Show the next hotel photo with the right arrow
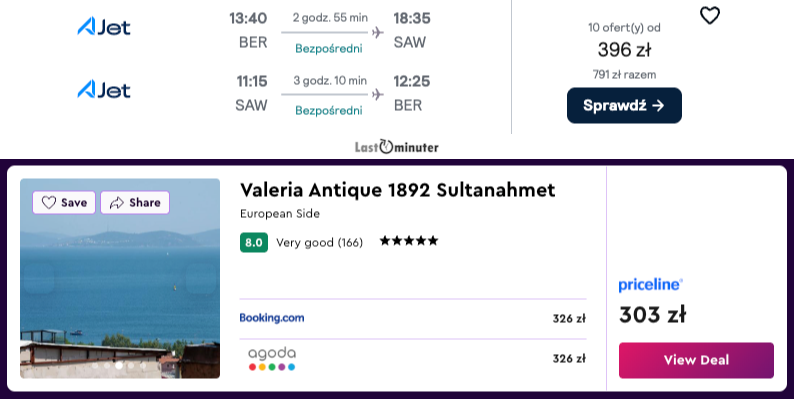 pos(201,278)
